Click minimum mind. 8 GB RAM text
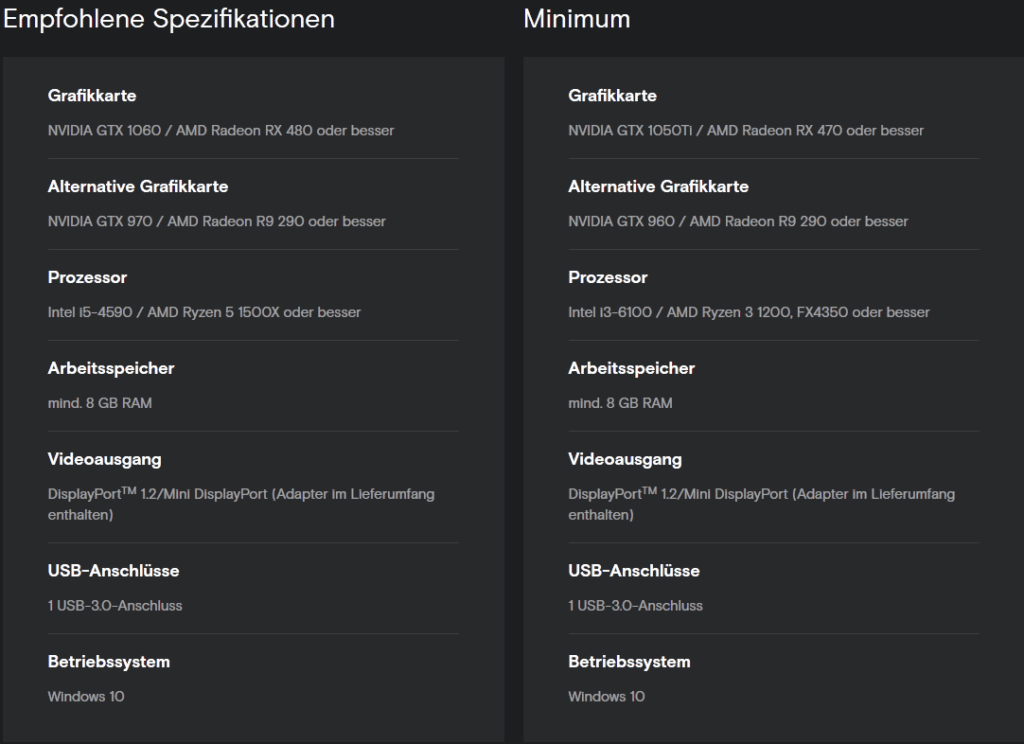The height and width of the screenshot is (744, 1024). click(620, 402)
